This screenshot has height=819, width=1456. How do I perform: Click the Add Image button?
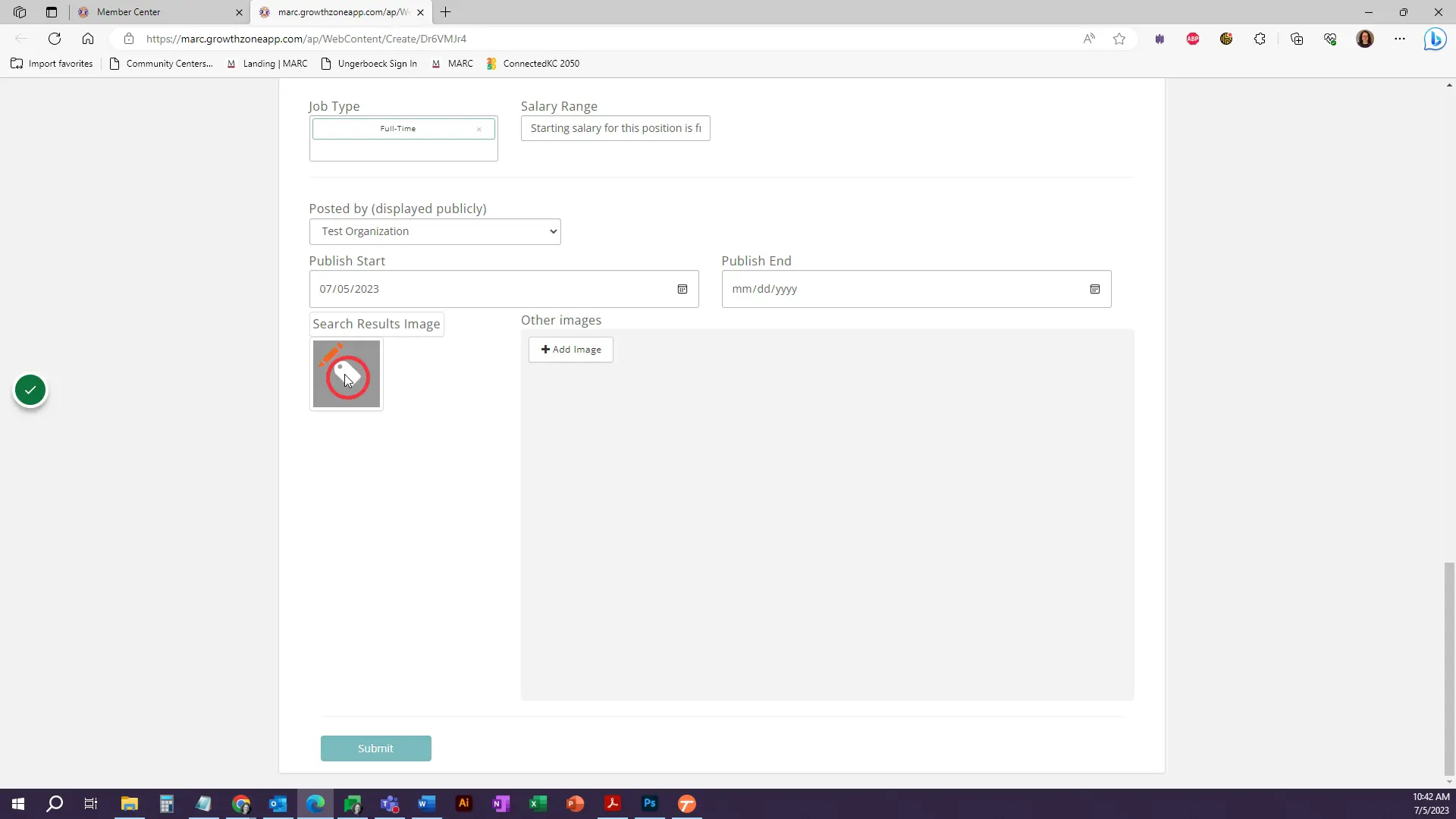pyautogui.click(x=571, y=350)
